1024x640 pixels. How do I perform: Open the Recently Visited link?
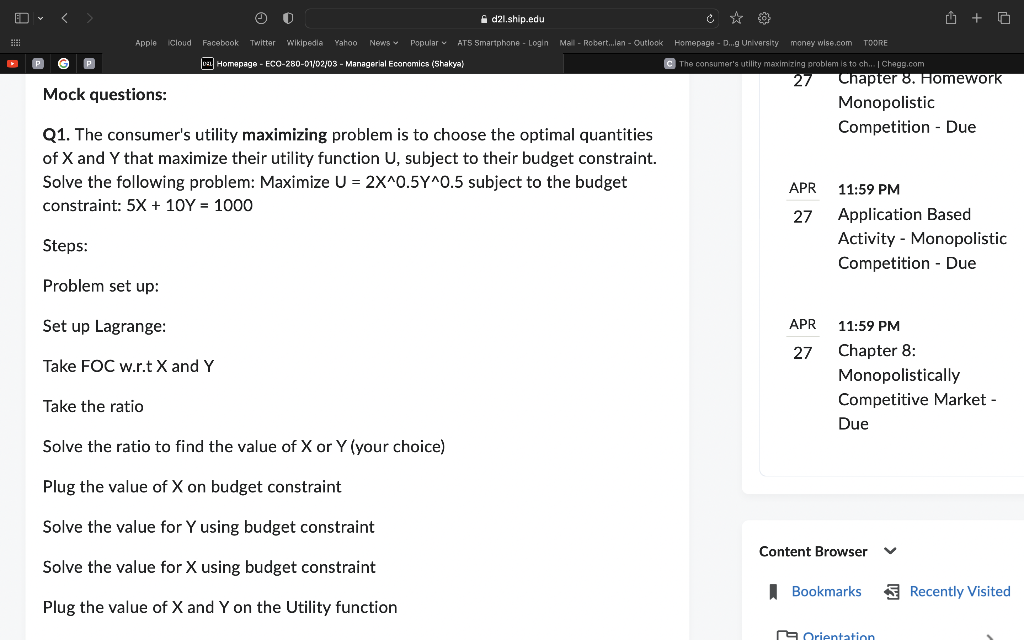[959, 591]
